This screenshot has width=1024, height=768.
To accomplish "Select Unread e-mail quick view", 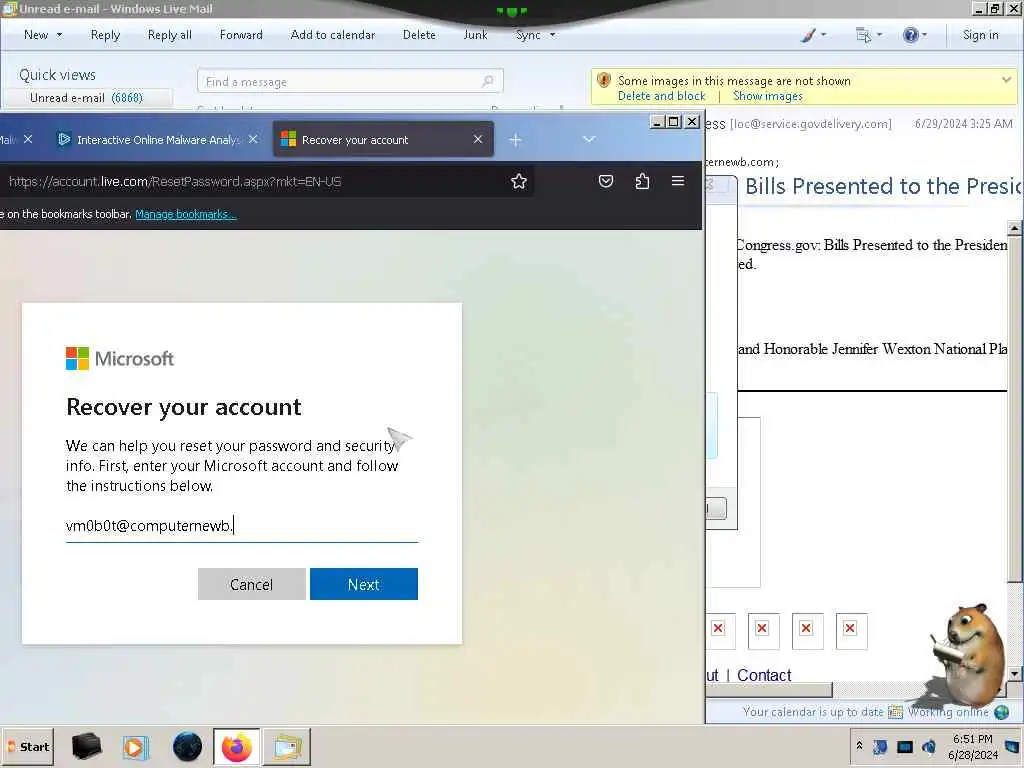I will 86,98.
